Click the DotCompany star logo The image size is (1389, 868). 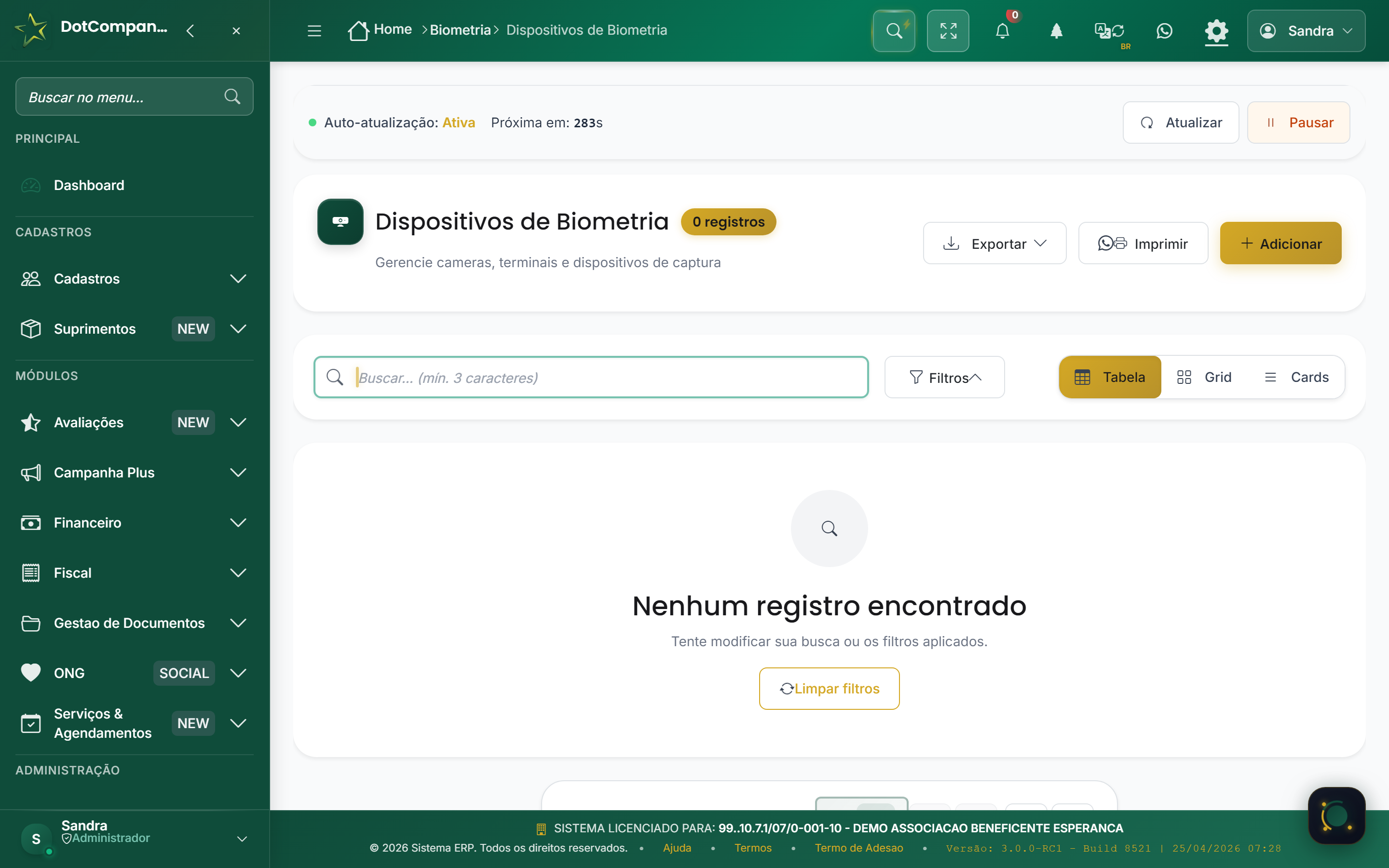31,30
